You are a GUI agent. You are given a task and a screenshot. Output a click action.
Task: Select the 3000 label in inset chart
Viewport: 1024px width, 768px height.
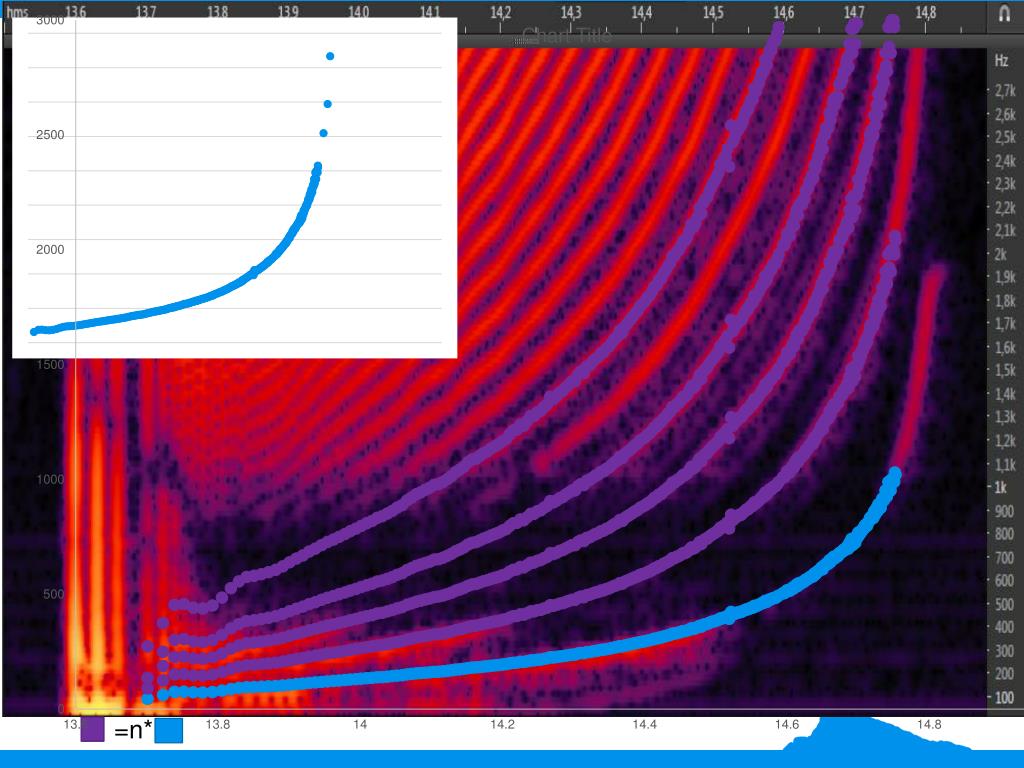tap(50, 21)
